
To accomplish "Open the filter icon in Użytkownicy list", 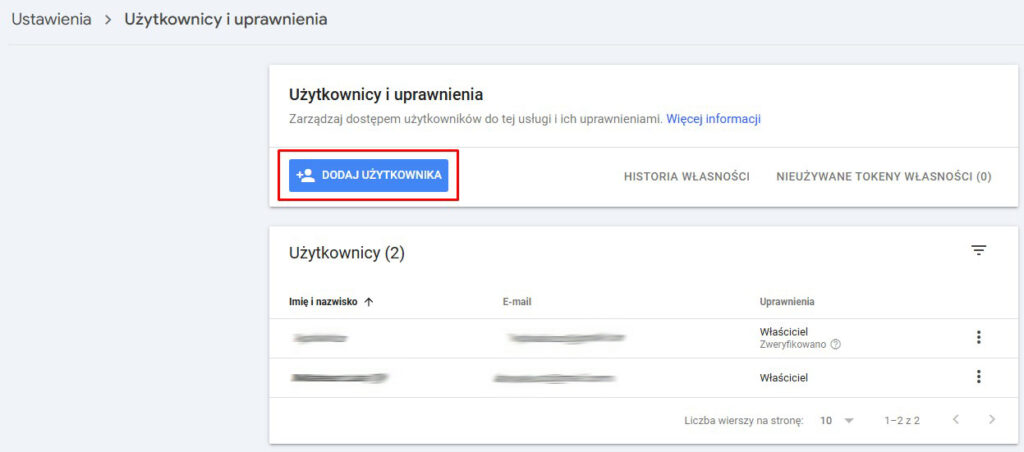I will tap(978, 251).
